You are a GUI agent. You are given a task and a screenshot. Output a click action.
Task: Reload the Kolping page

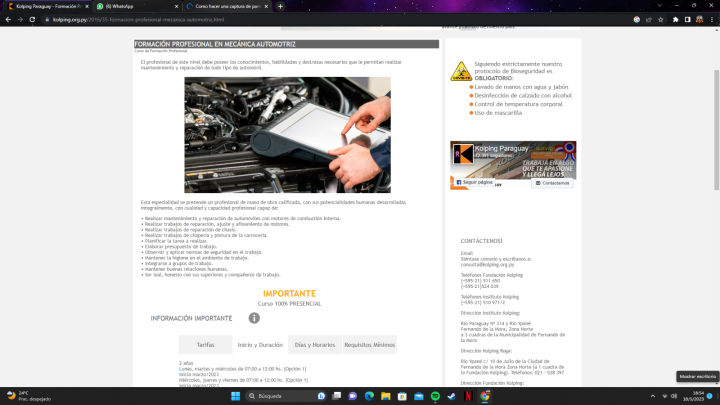[32, 20]
